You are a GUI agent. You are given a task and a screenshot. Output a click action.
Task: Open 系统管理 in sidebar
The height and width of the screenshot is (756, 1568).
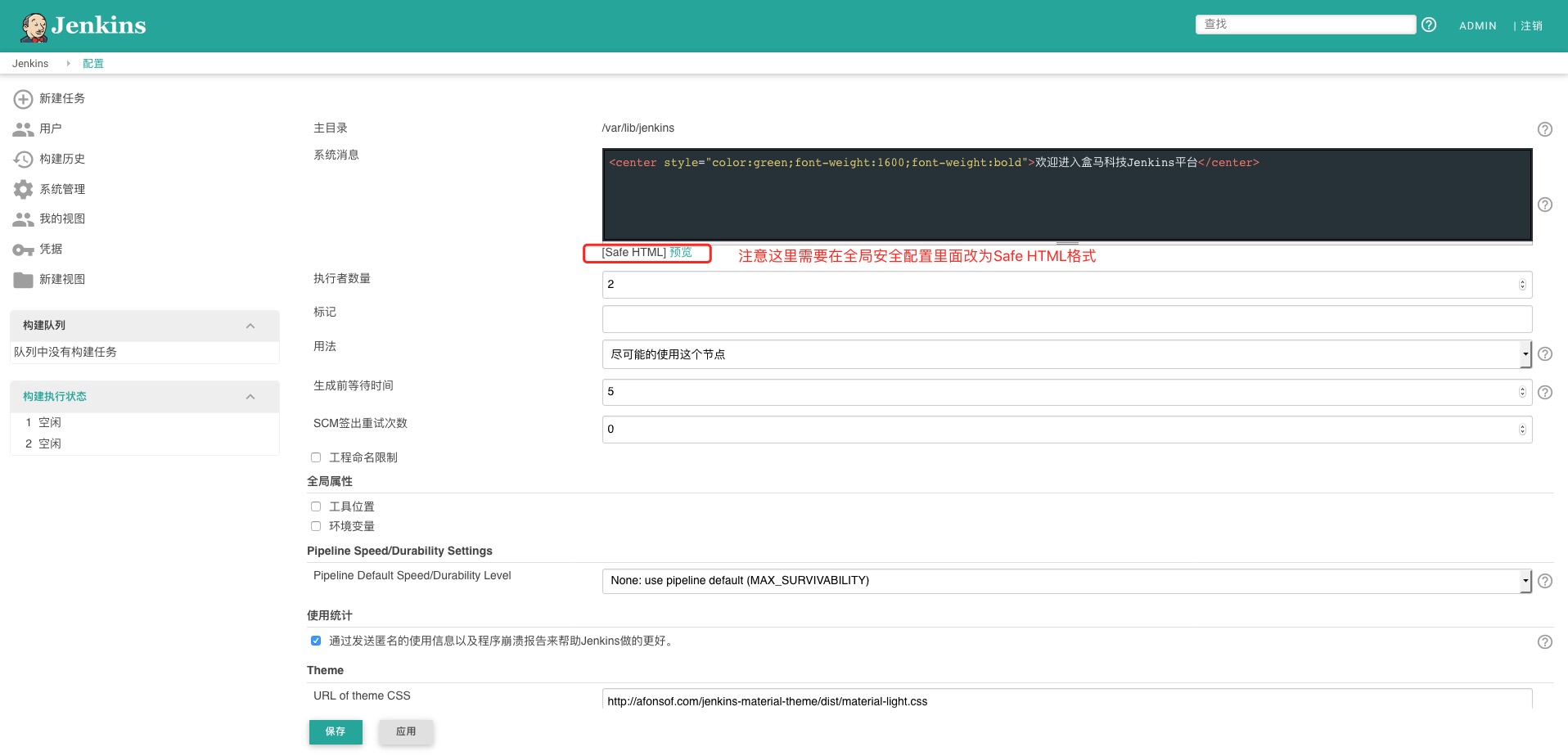click(x=62, y=189)
